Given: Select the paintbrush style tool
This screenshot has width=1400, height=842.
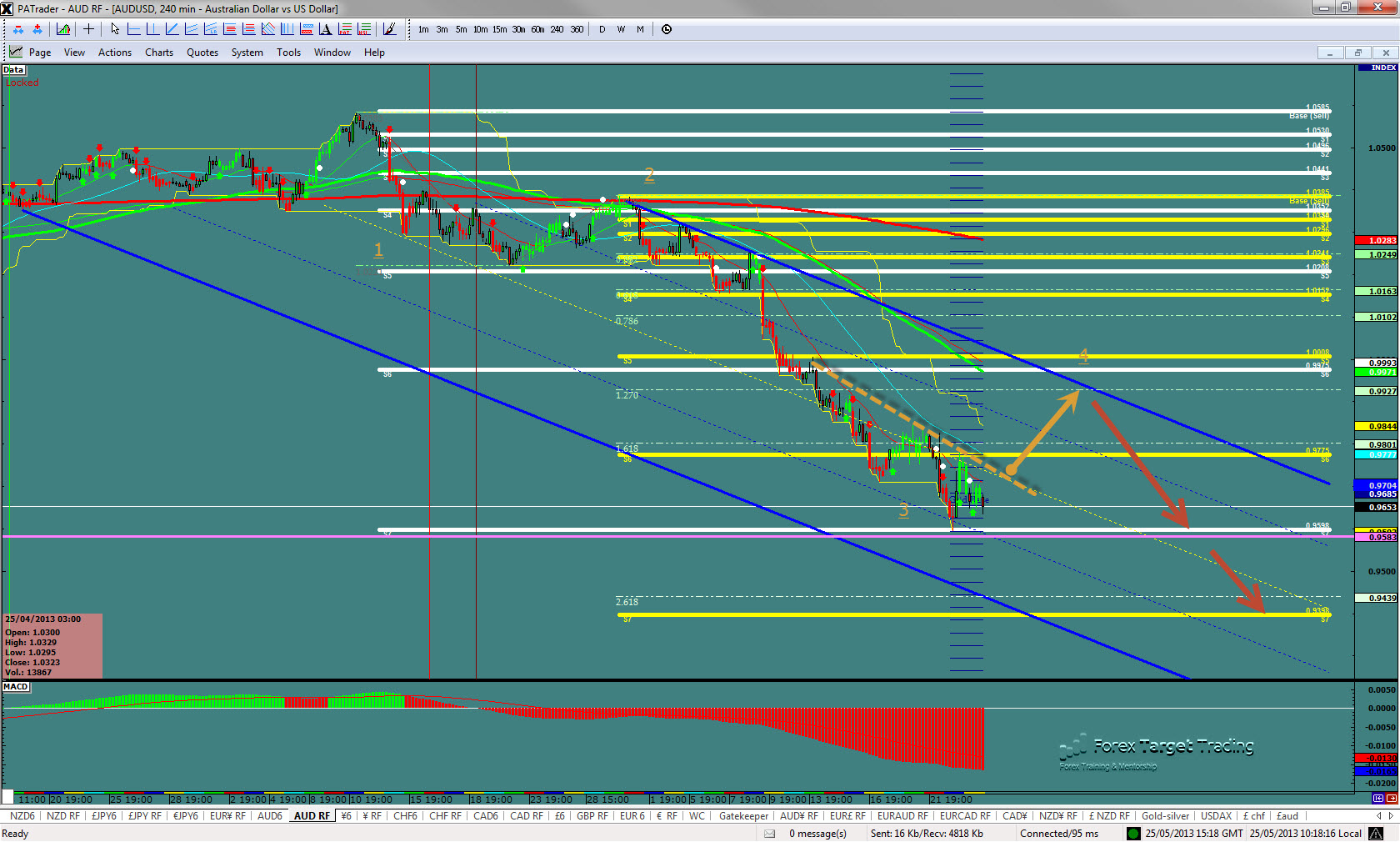Looking at the screenshot, I should tap(389, 29).
